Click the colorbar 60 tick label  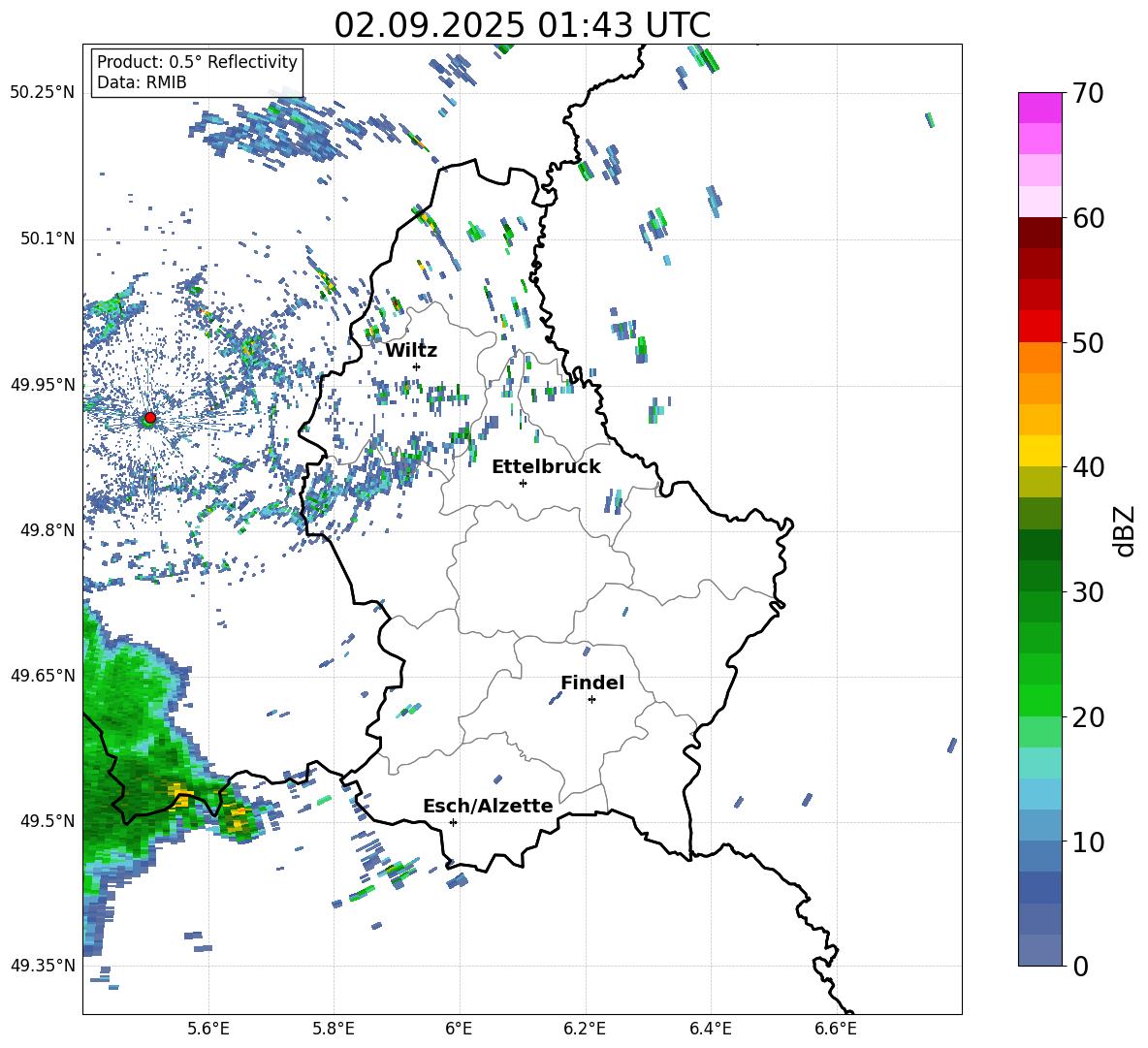point(1088,218)
